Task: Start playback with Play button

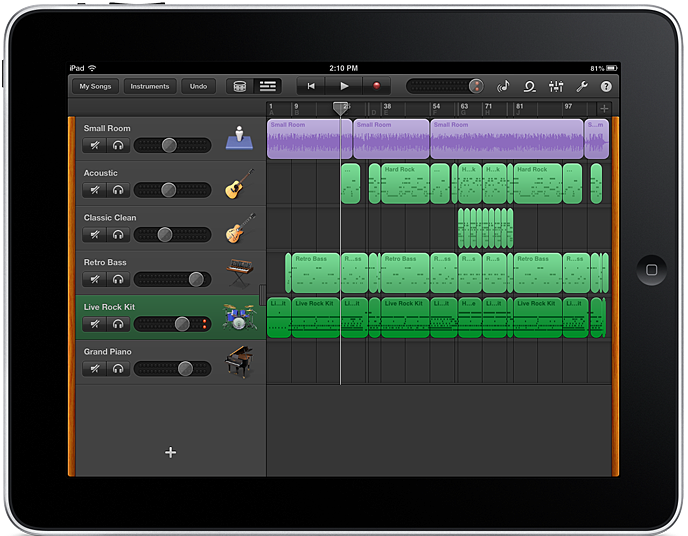Action: tap(344, 86)
